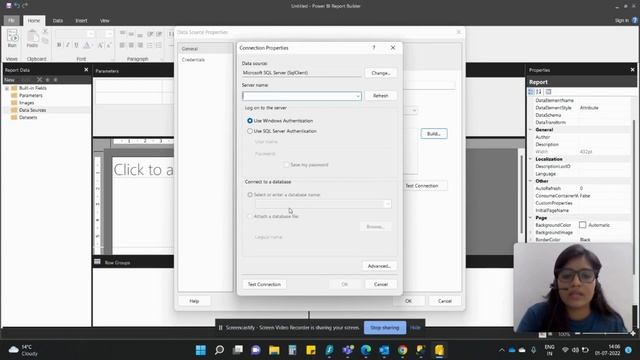Viewport: 640px width, 360px height.
Task: Click the Run icon in the ribbon
Action: click(x=12, y=39)
